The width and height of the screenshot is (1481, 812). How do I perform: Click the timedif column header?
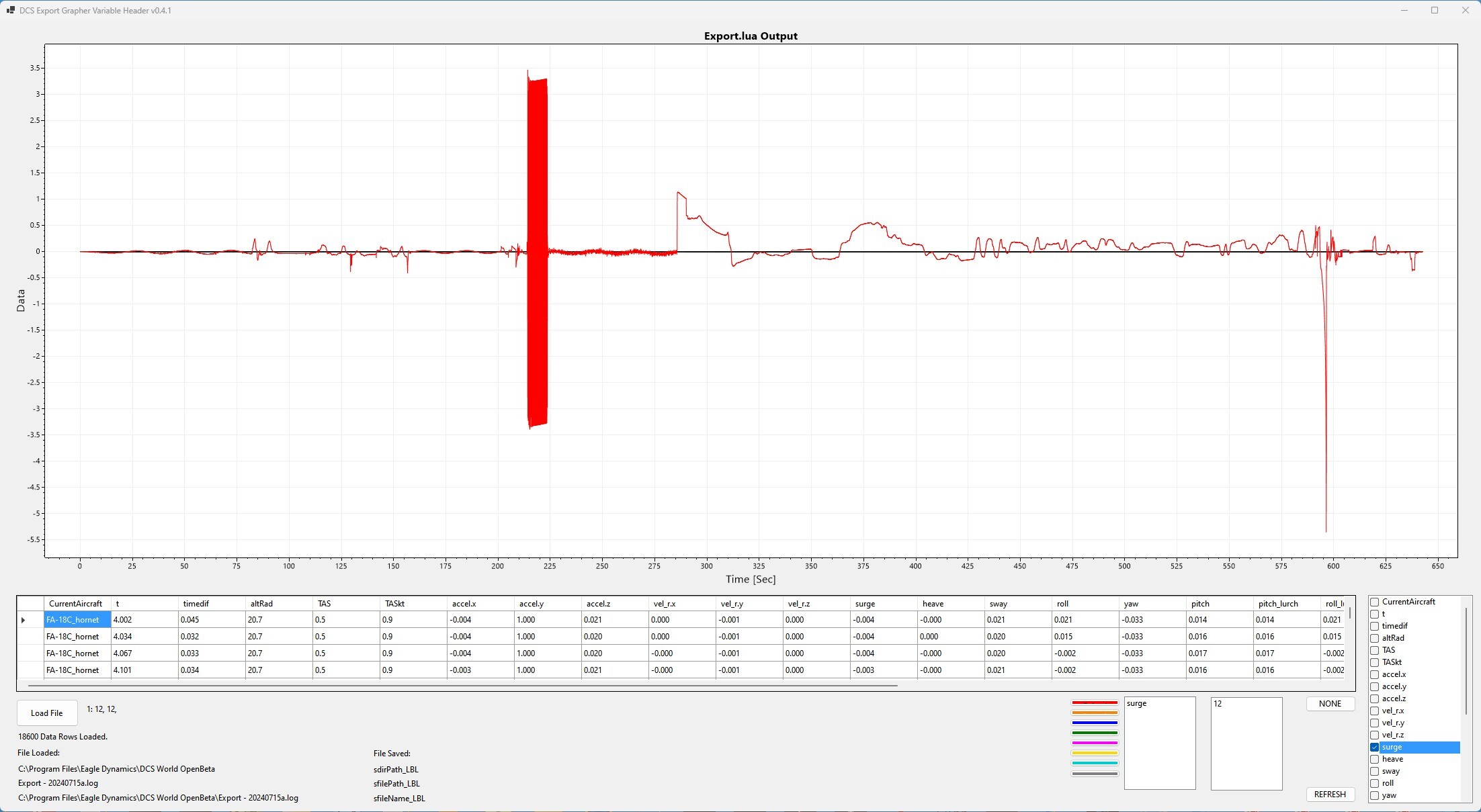point(212,604)
